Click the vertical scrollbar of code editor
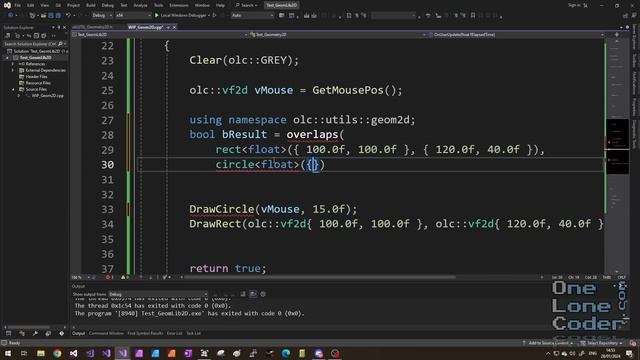 coord(617,155)
